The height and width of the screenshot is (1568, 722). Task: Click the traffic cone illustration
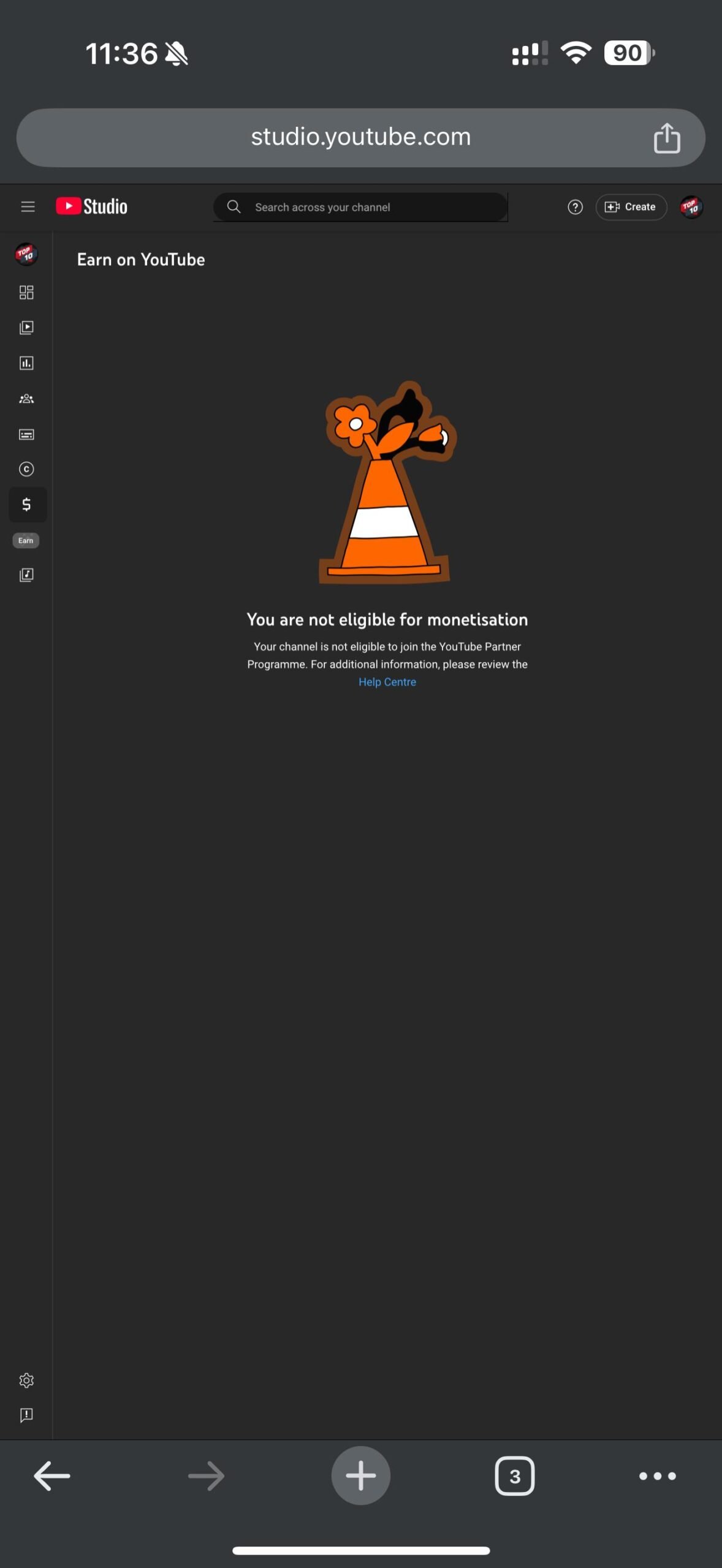pyautogui.click(x=387, y=482)
